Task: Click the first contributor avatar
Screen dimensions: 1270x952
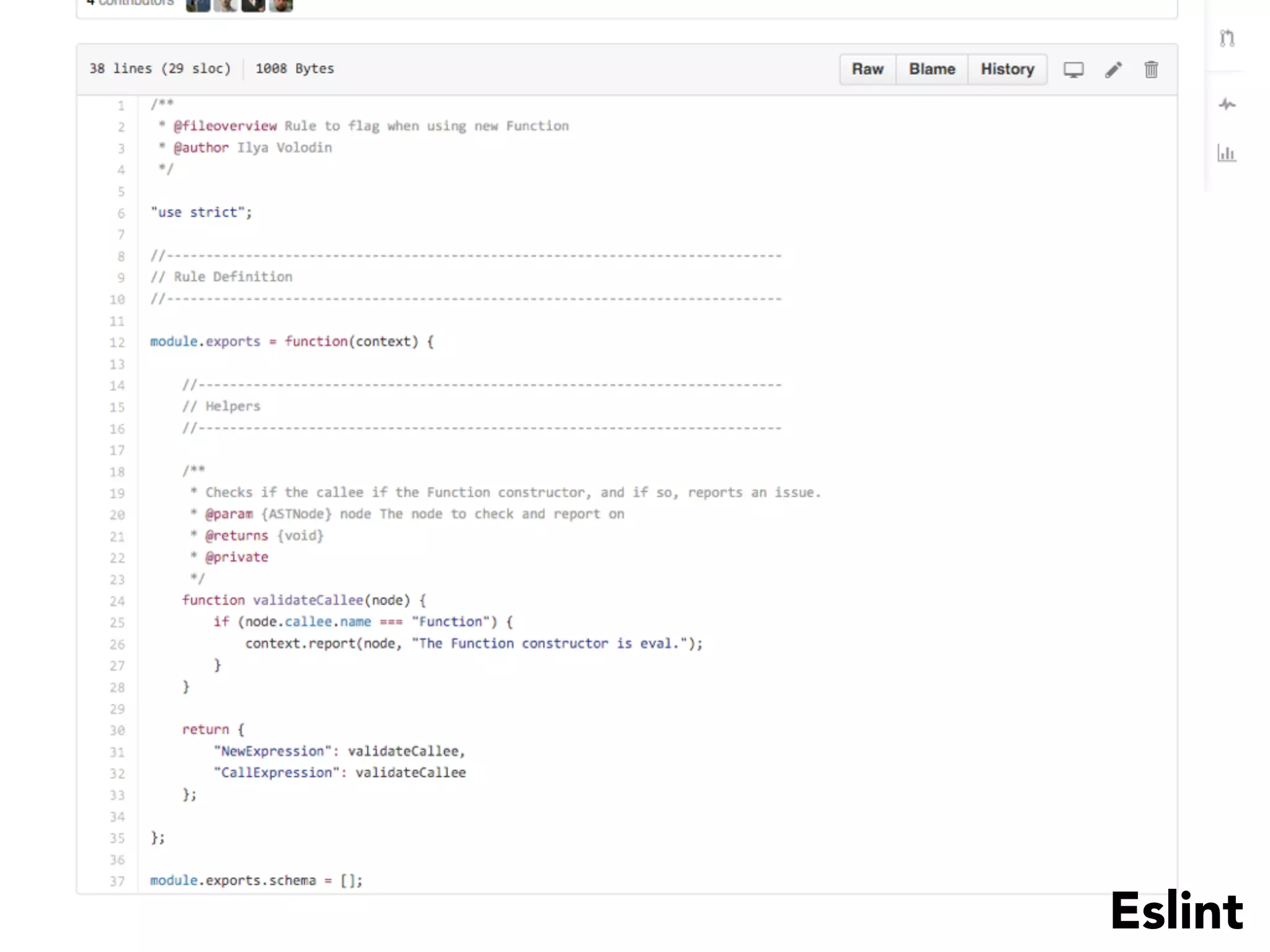Action: [x=198, y=5]
